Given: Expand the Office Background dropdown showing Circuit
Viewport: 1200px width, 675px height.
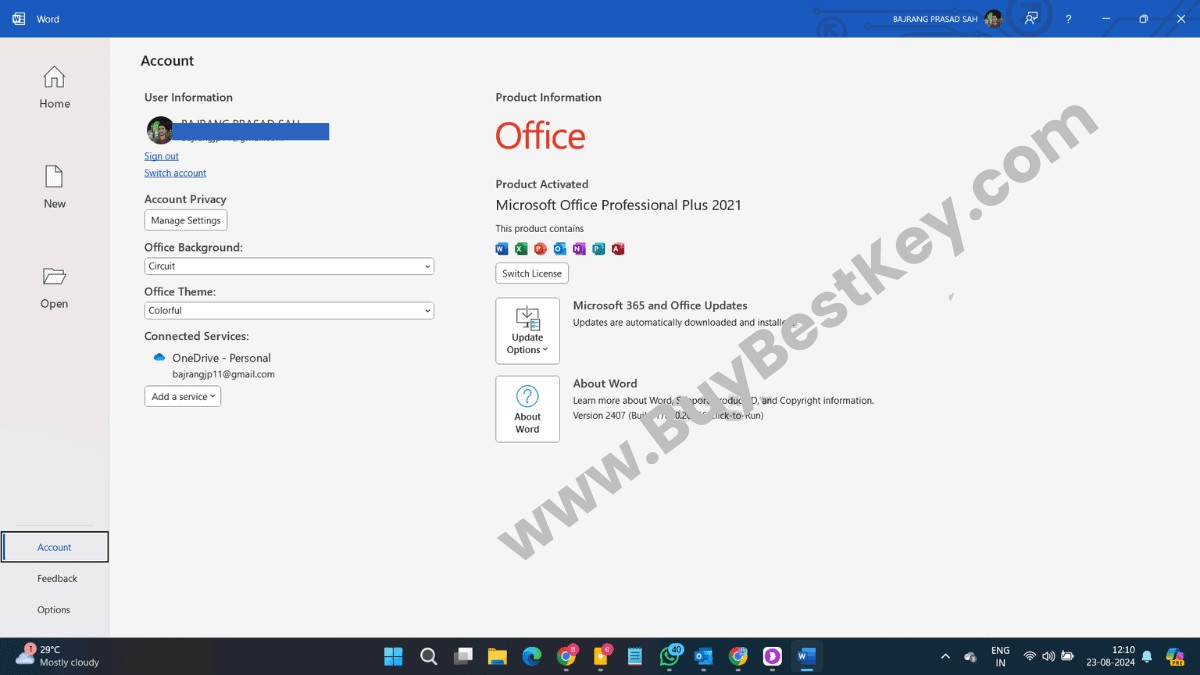Looking at the screenshot, I should point(289,266).
